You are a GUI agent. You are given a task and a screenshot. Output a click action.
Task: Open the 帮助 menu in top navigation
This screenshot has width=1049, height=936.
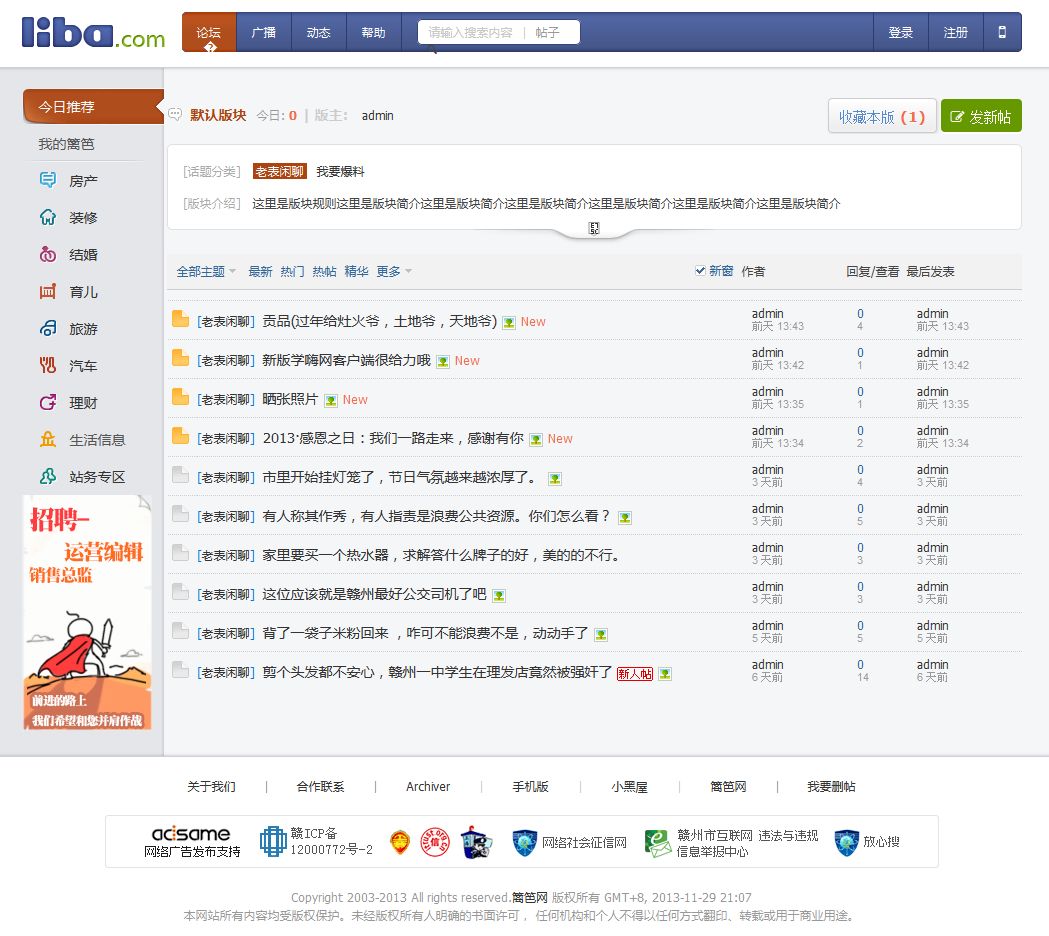pyautogui.click(x=373, y=32)
